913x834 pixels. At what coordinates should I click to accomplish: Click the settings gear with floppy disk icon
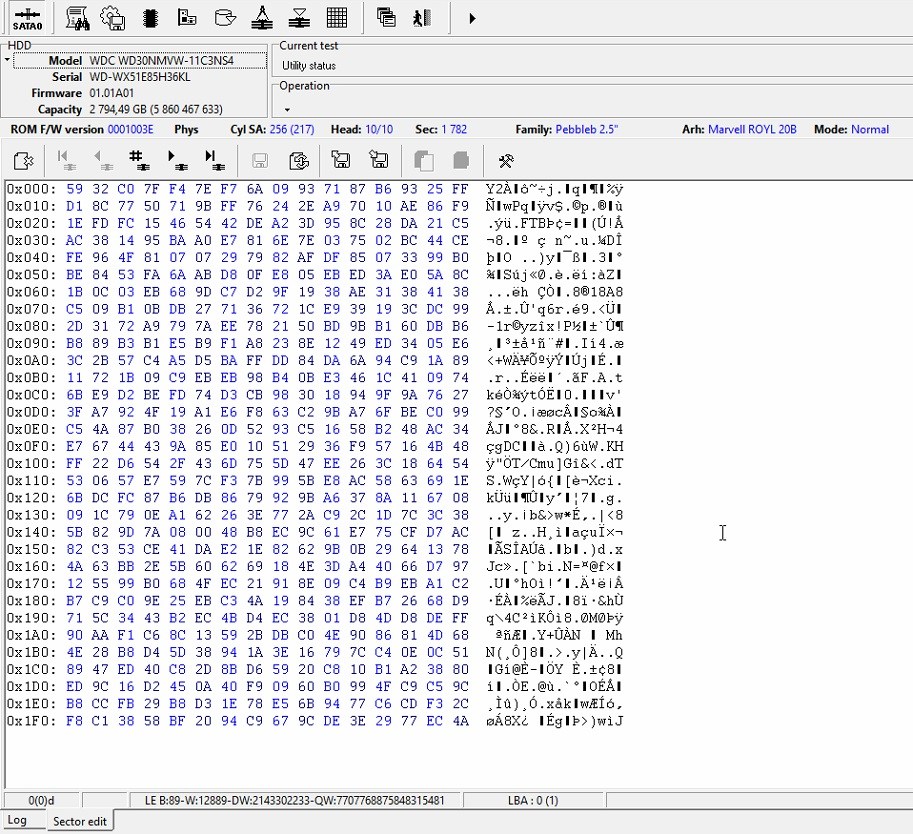tap(112, 17)
